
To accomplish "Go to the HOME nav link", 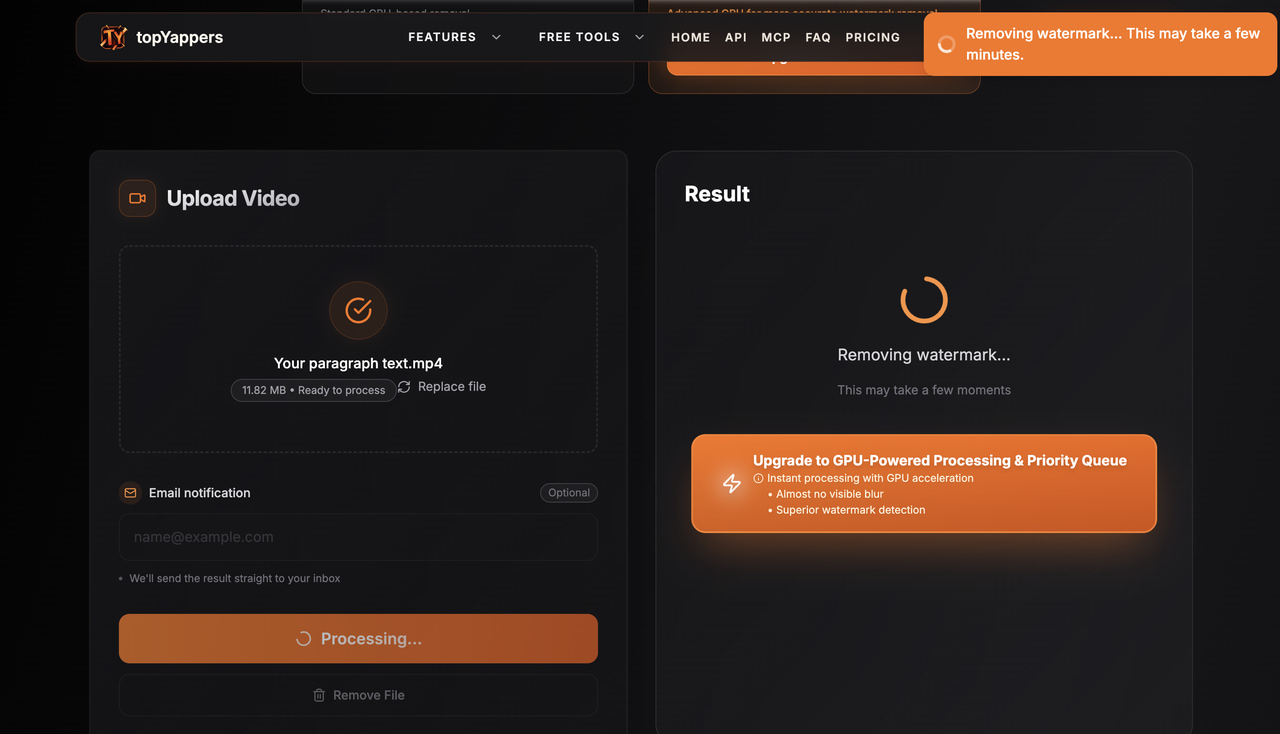I will (x=691, y=37).
